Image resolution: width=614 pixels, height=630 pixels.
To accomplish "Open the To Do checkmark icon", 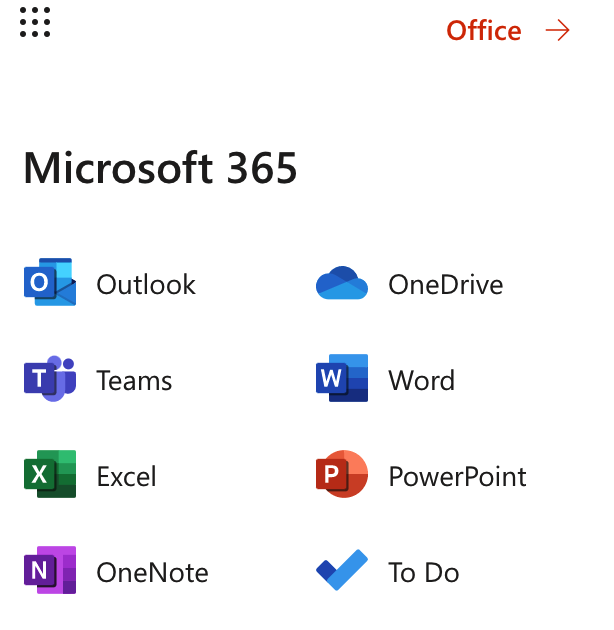I will coord(342,570).
